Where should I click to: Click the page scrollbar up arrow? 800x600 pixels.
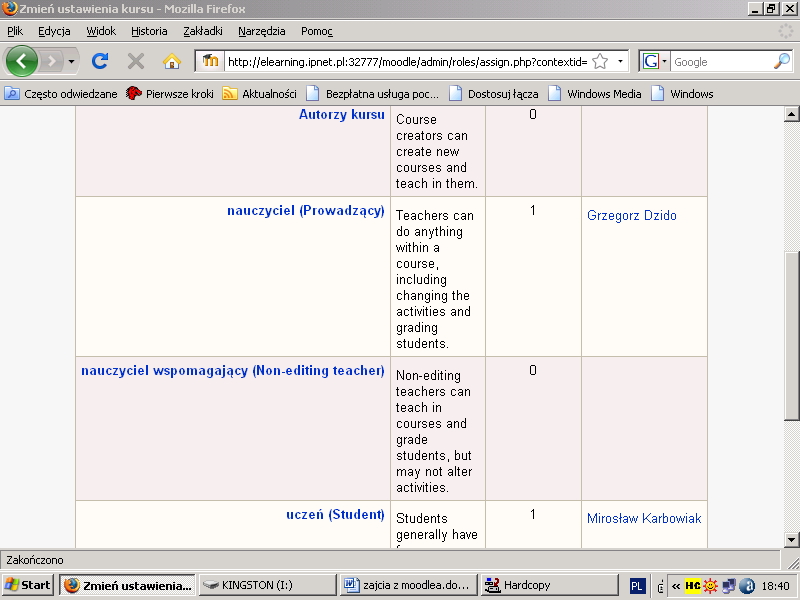[x=791, y=114]
